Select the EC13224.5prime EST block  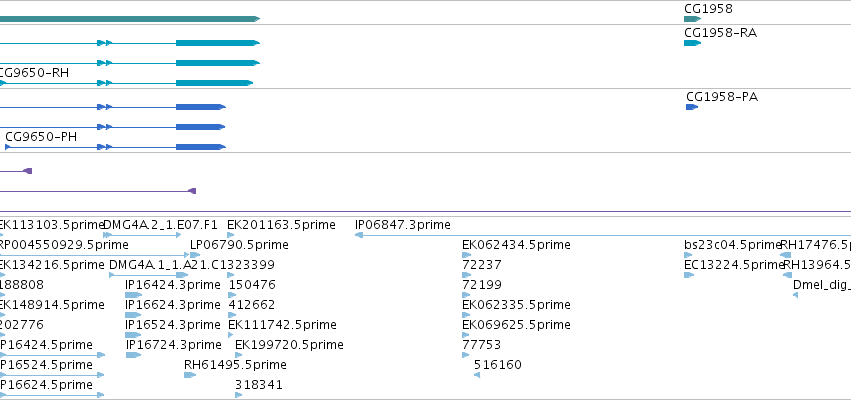(689, 275)
